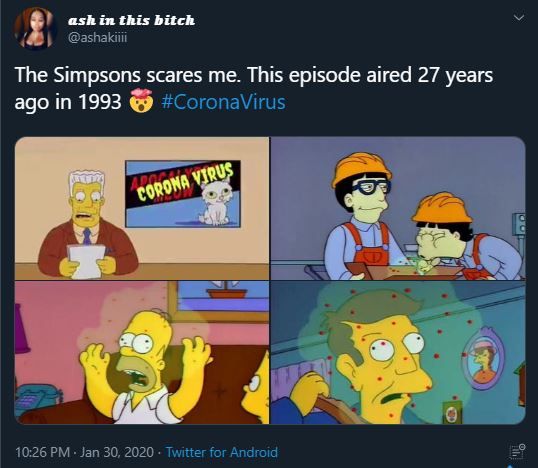Open the tweet options chevron menu

[x=519, y=17]
